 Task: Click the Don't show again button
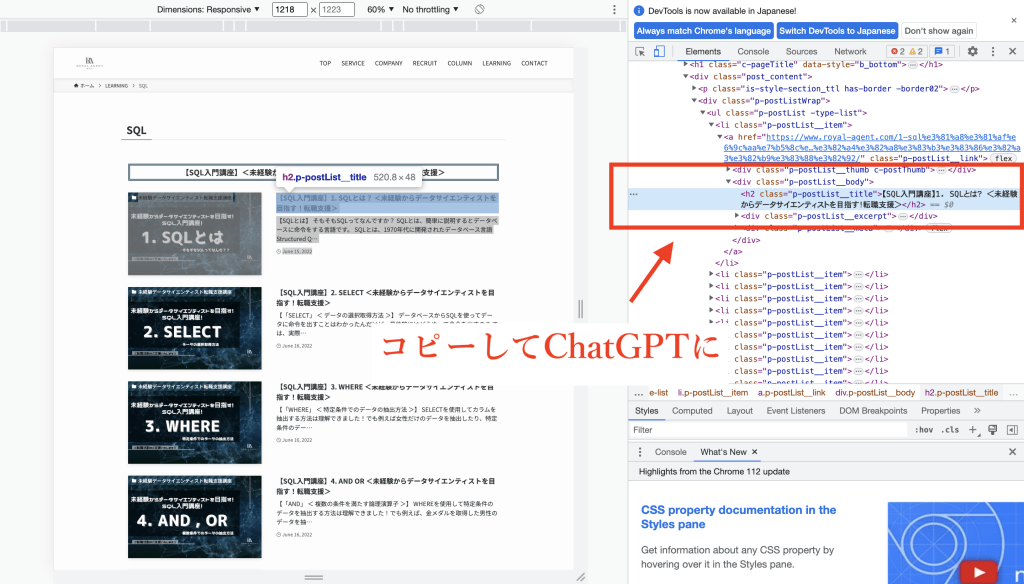click(939, 31)
